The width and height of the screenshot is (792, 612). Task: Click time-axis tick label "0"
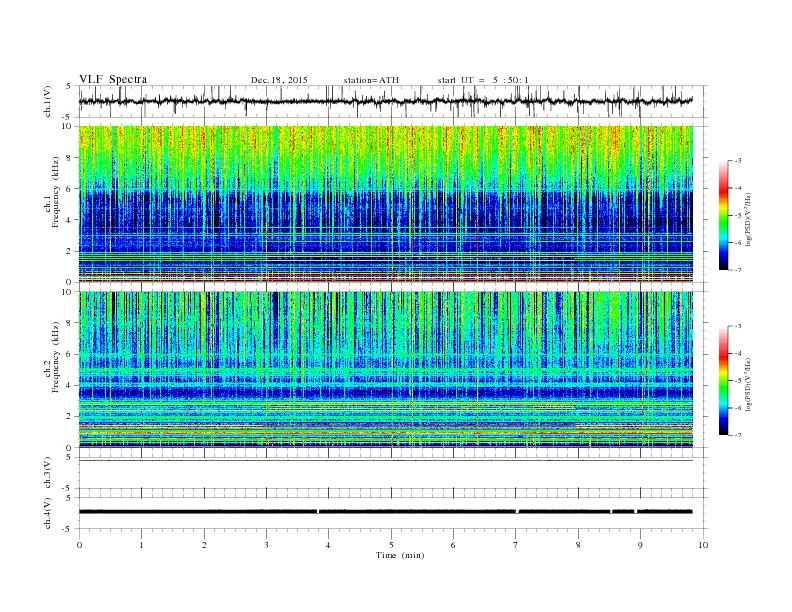coord(79,545)
